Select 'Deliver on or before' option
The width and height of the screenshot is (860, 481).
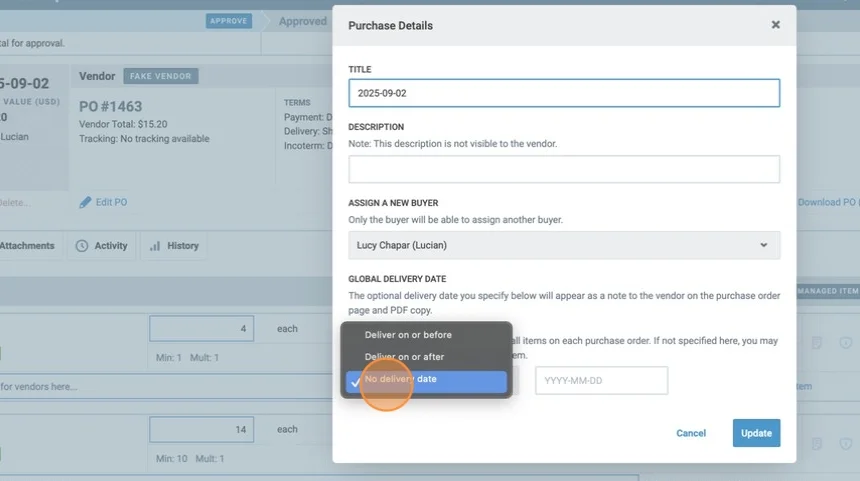(x=408, y=335)
